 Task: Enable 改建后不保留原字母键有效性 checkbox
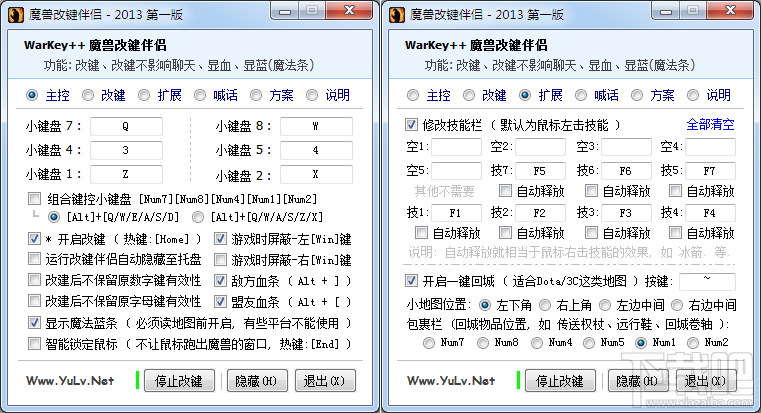[x=34, y=301]
